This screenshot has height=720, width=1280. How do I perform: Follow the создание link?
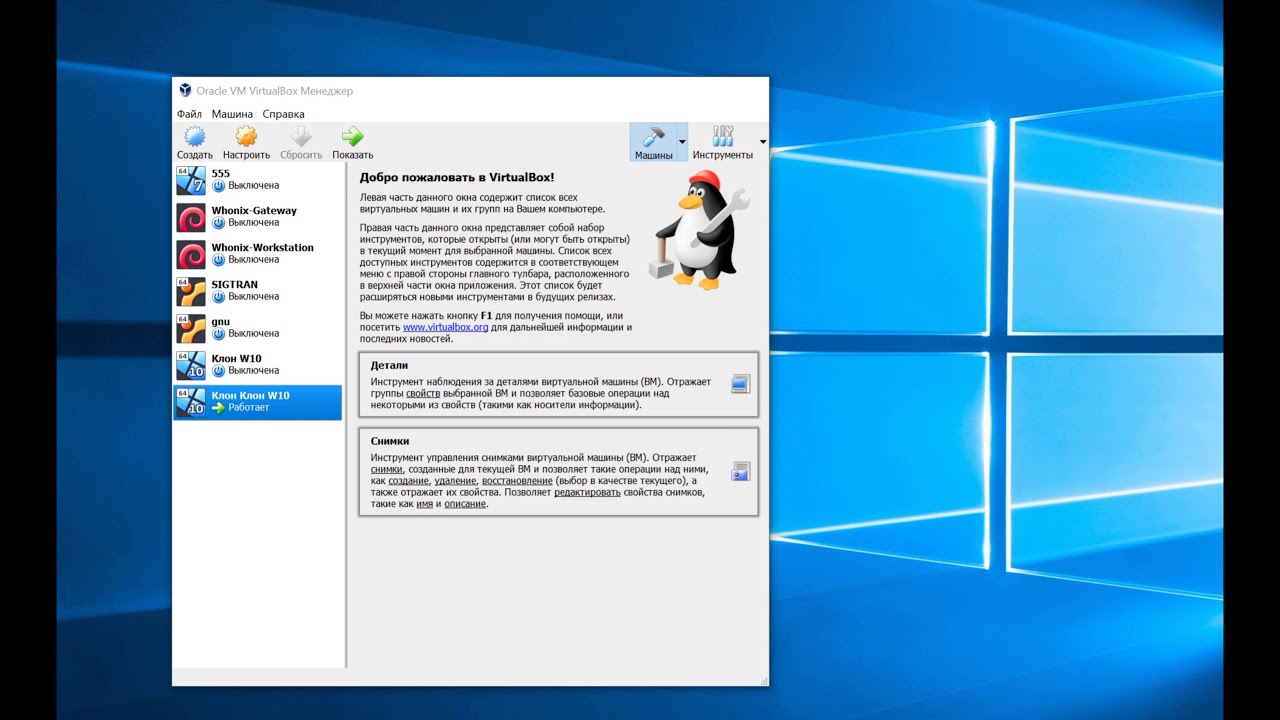[x=409, y=481]
